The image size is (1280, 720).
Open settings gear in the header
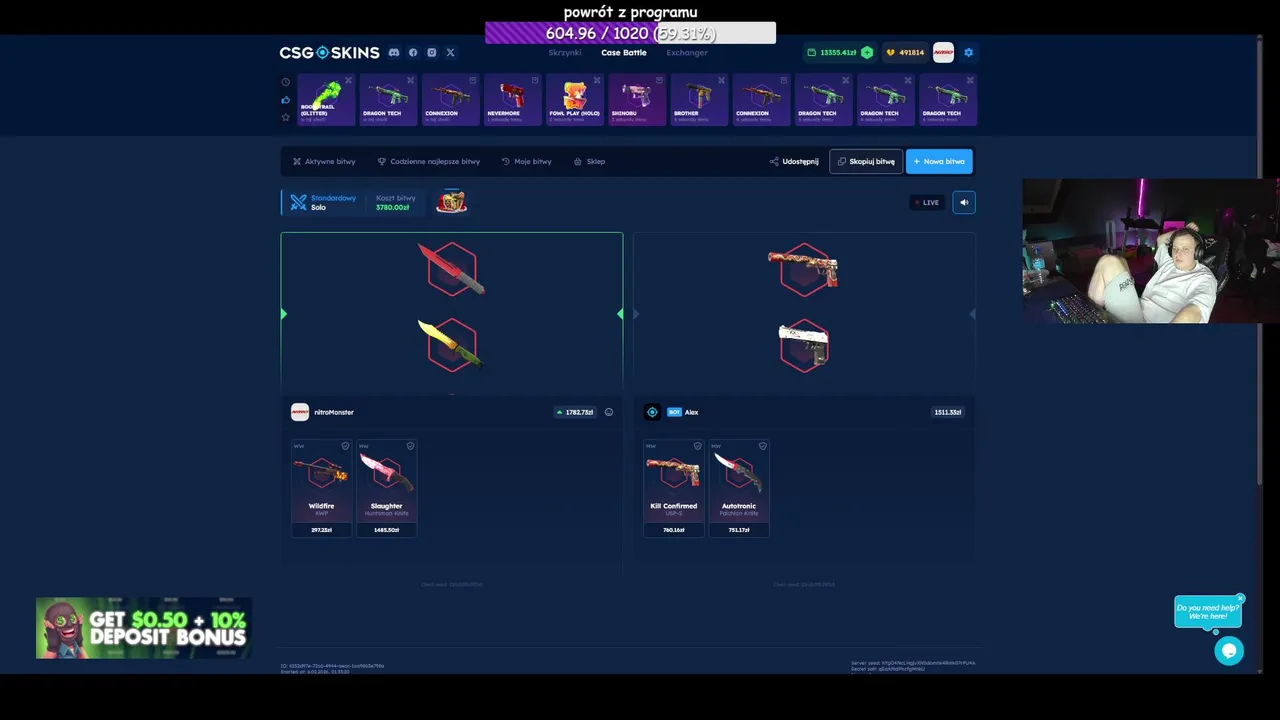tap(968, 52)
